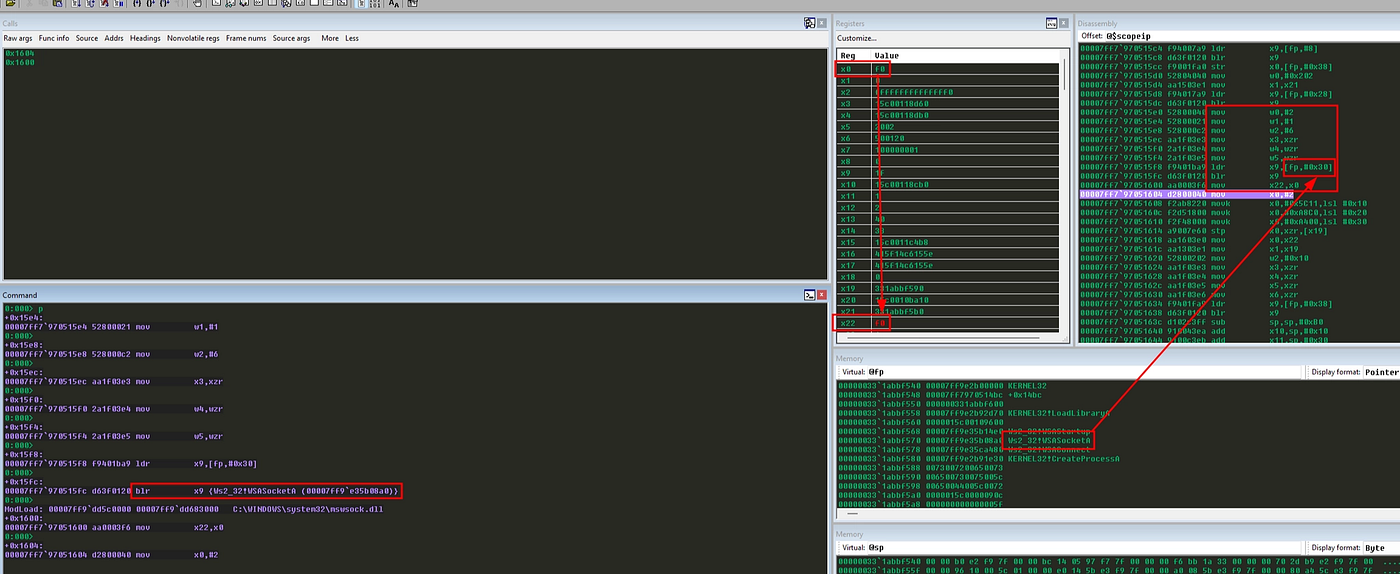The width and height of the screenshot is (1400, 574).
Task: Click the Registers window toolbar icon
Action: pyautogui.click(x=1051, y=23)
